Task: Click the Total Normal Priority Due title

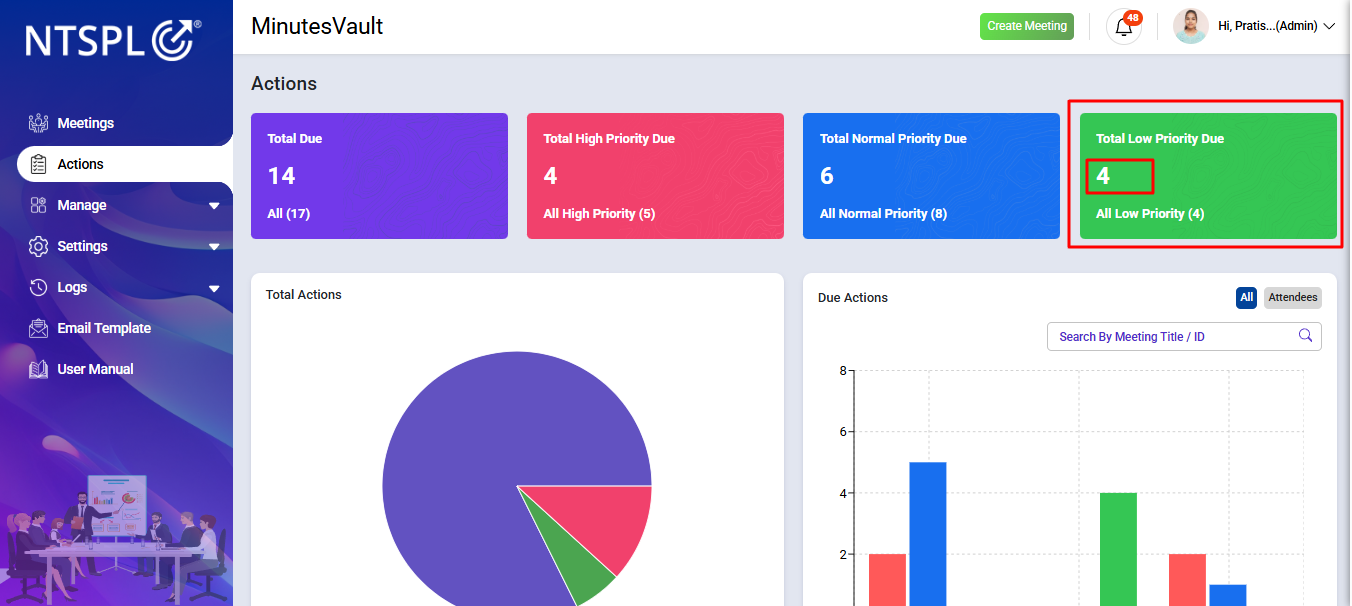Action: [x=893, y=139]
